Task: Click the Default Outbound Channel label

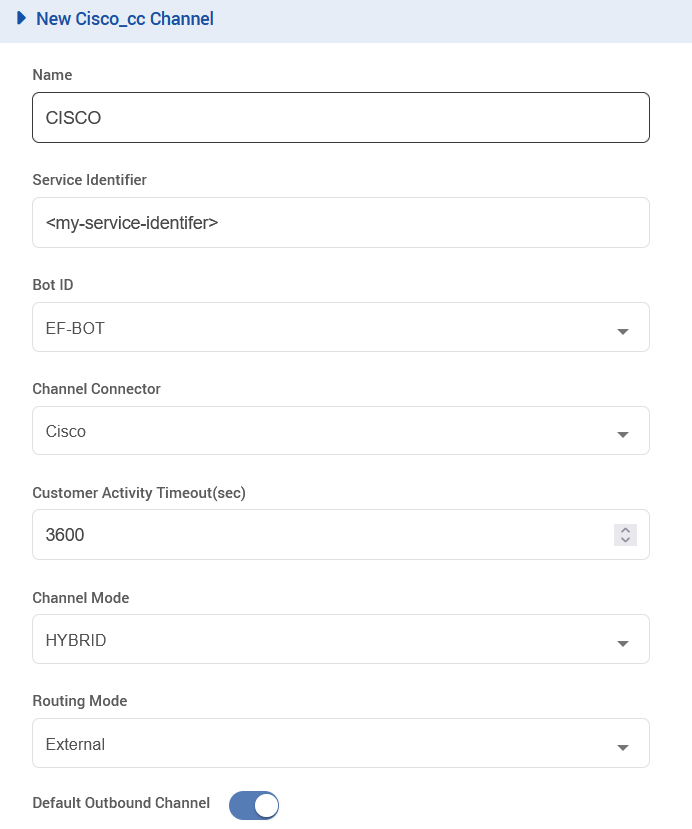Action: pos(121,803)
